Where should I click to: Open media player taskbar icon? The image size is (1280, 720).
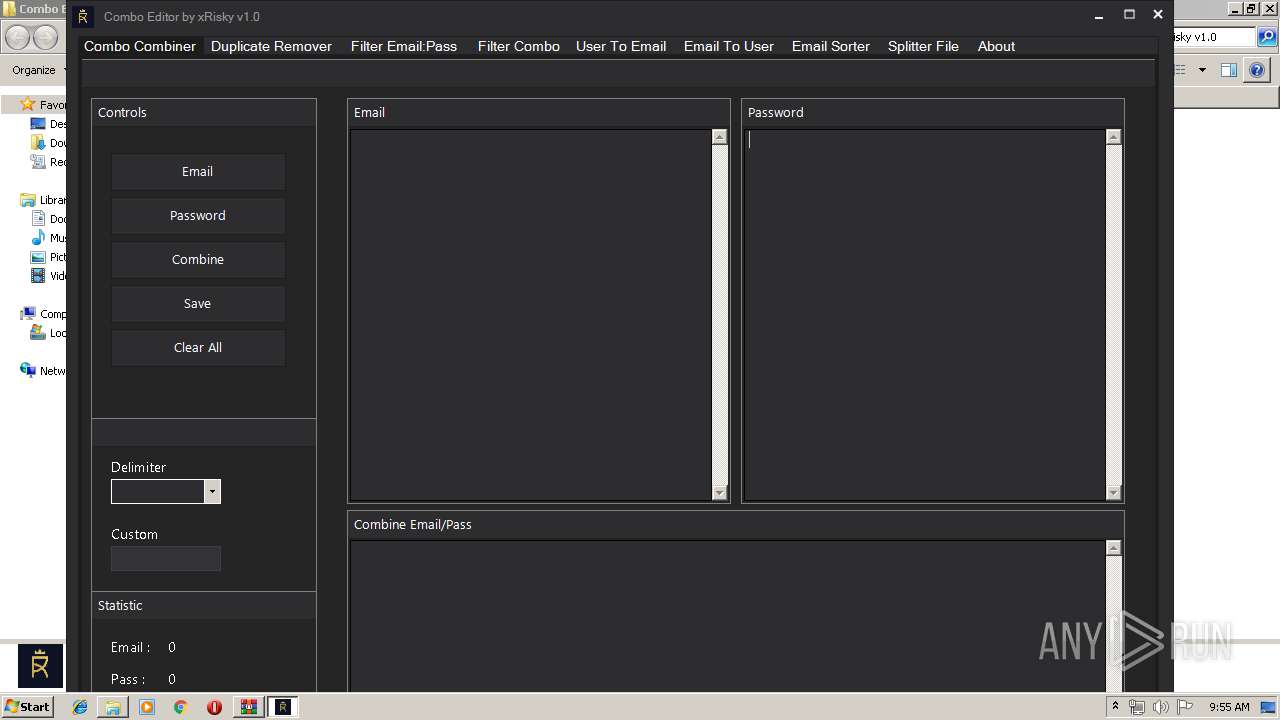point(147,707)
